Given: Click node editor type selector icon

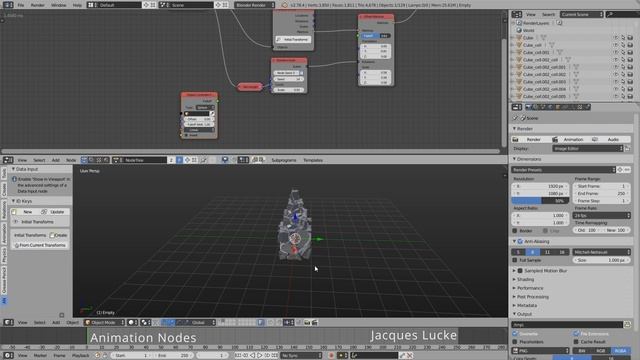Looking at the screenshot, I should [x=8, y=160].
